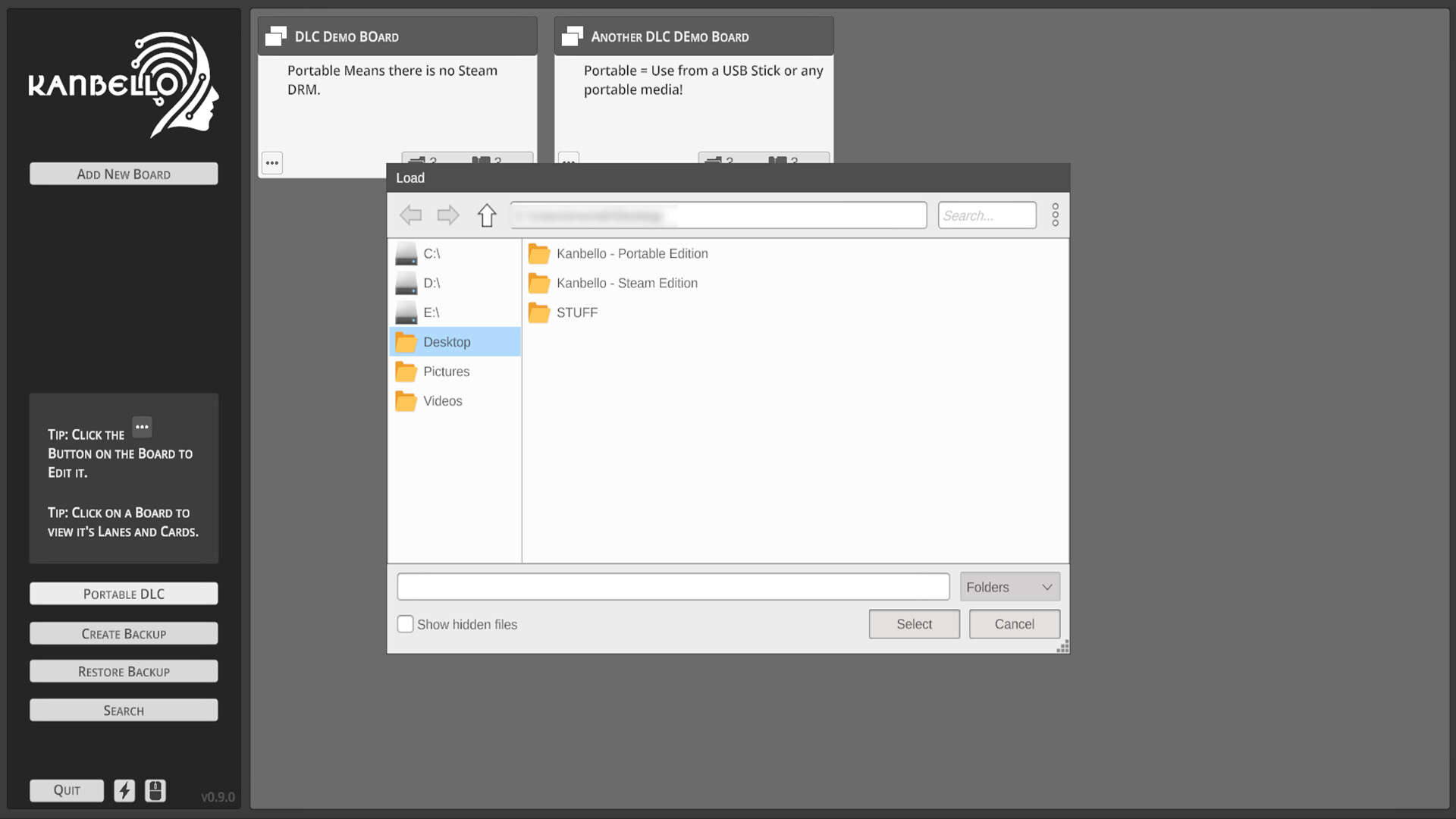Screen dimensions: 1456x819
Task: Open the Folders filter dropdown
Action: [x=1009, y=586]
